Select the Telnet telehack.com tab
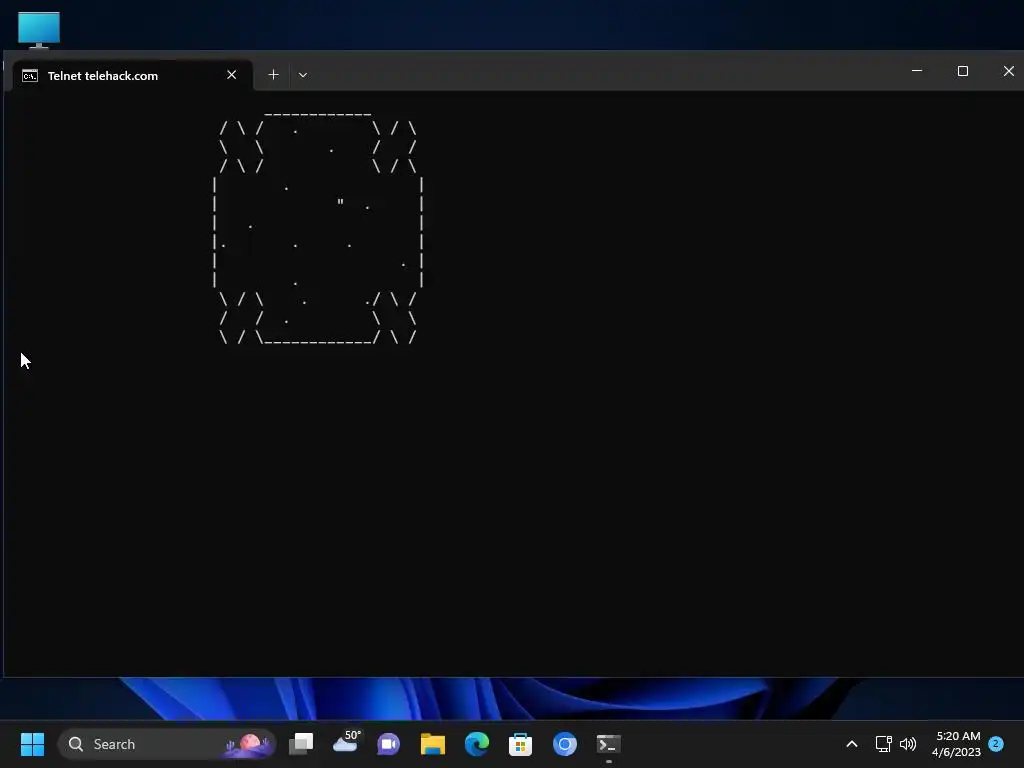Image resolution: width=1024 pixels, height=768 pixels. tap(132, 75)
